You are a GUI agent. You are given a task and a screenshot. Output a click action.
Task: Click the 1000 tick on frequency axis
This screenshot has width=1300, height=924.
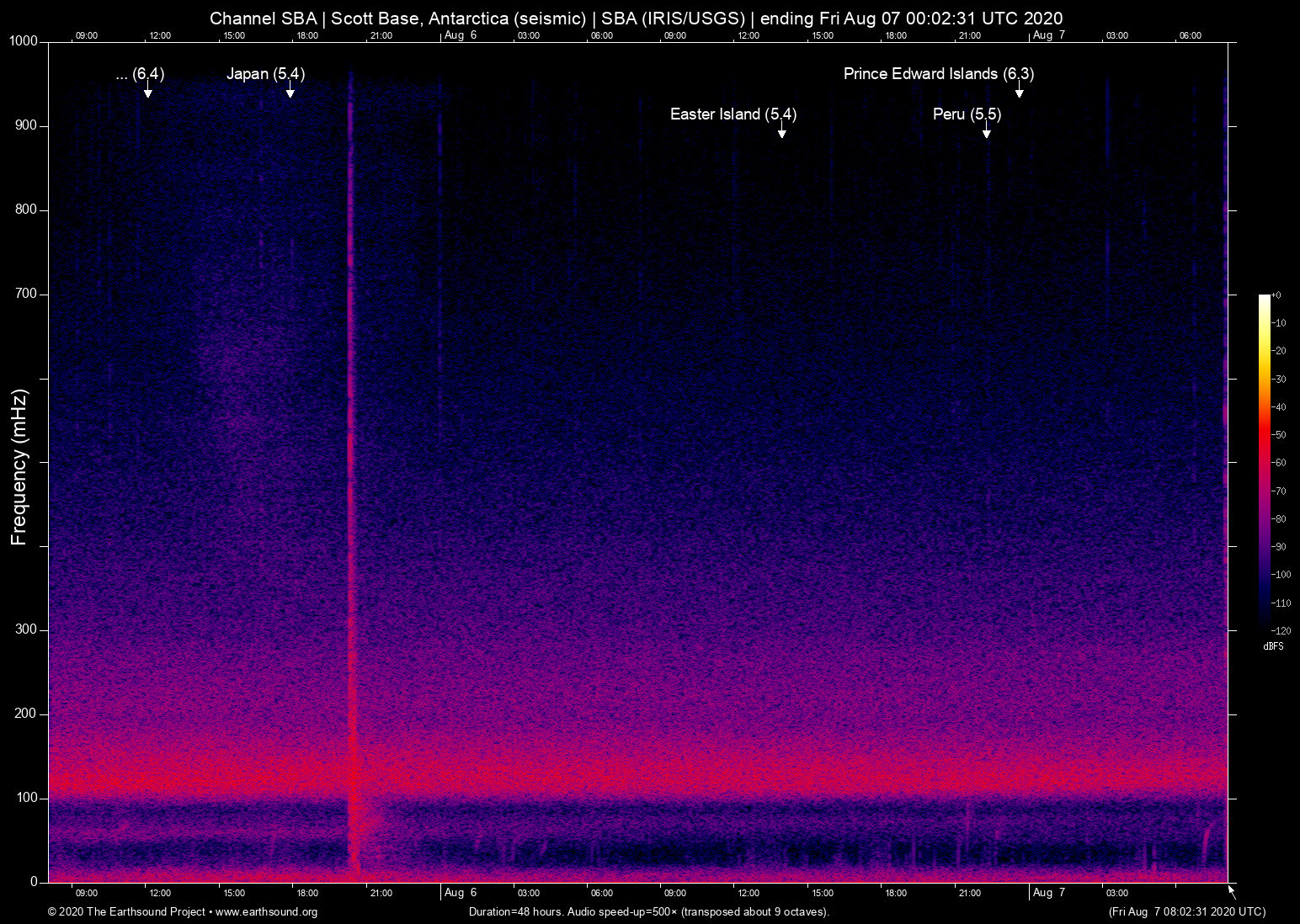pos(24,41)
